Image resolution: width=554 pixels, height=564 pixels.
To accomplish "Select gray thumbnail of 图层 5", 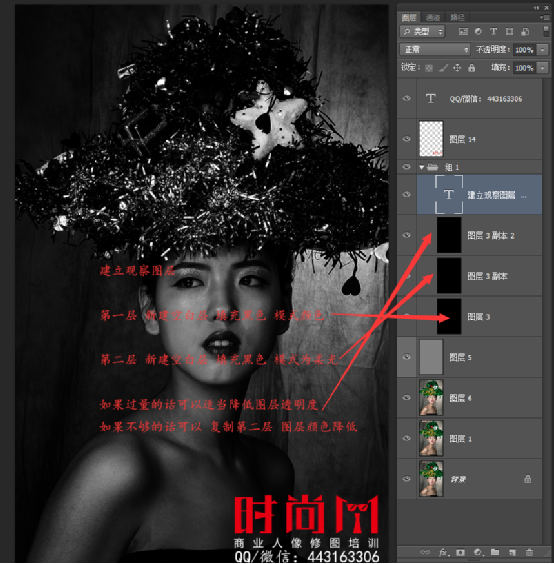I will tap(431, 357).
